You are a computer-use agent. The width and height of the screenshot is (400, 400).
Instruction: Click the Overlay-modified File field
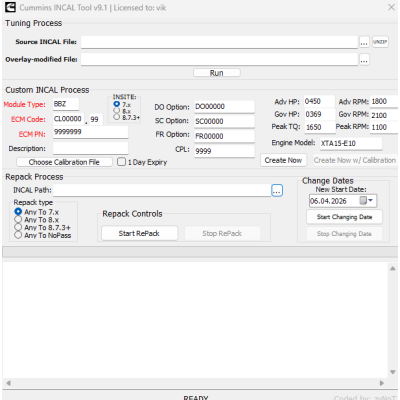point(219,60)
